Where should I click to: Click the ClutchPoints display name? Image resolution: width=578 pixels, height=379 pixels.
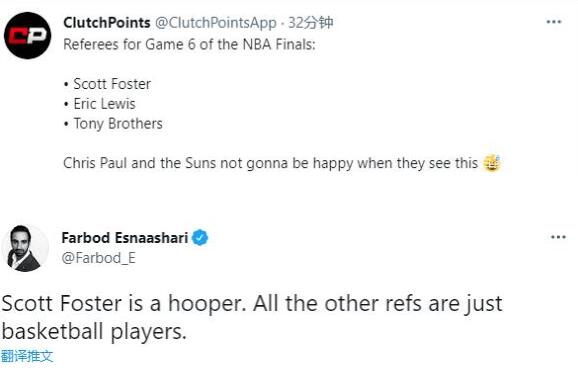click(107, 23)
